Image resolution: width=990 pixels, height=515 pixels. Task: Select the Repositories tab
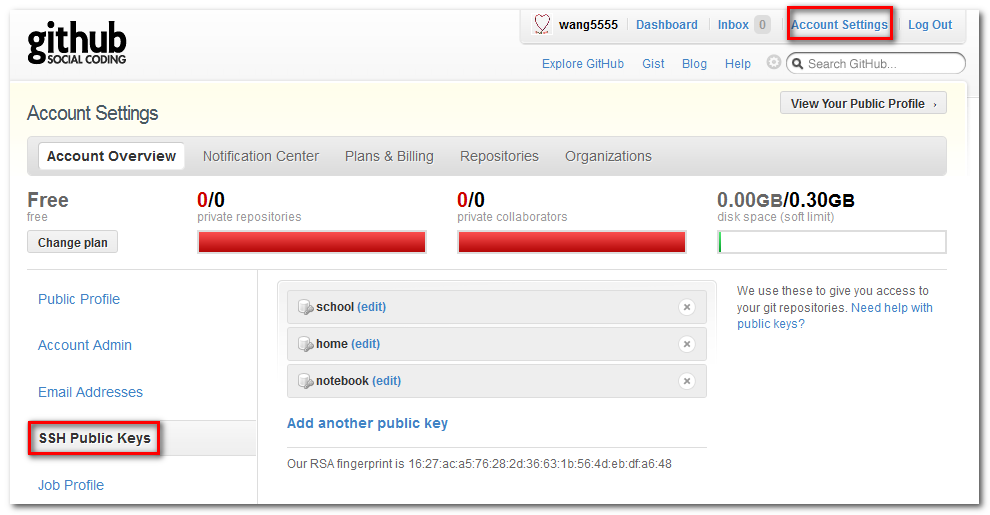(499, 156)
